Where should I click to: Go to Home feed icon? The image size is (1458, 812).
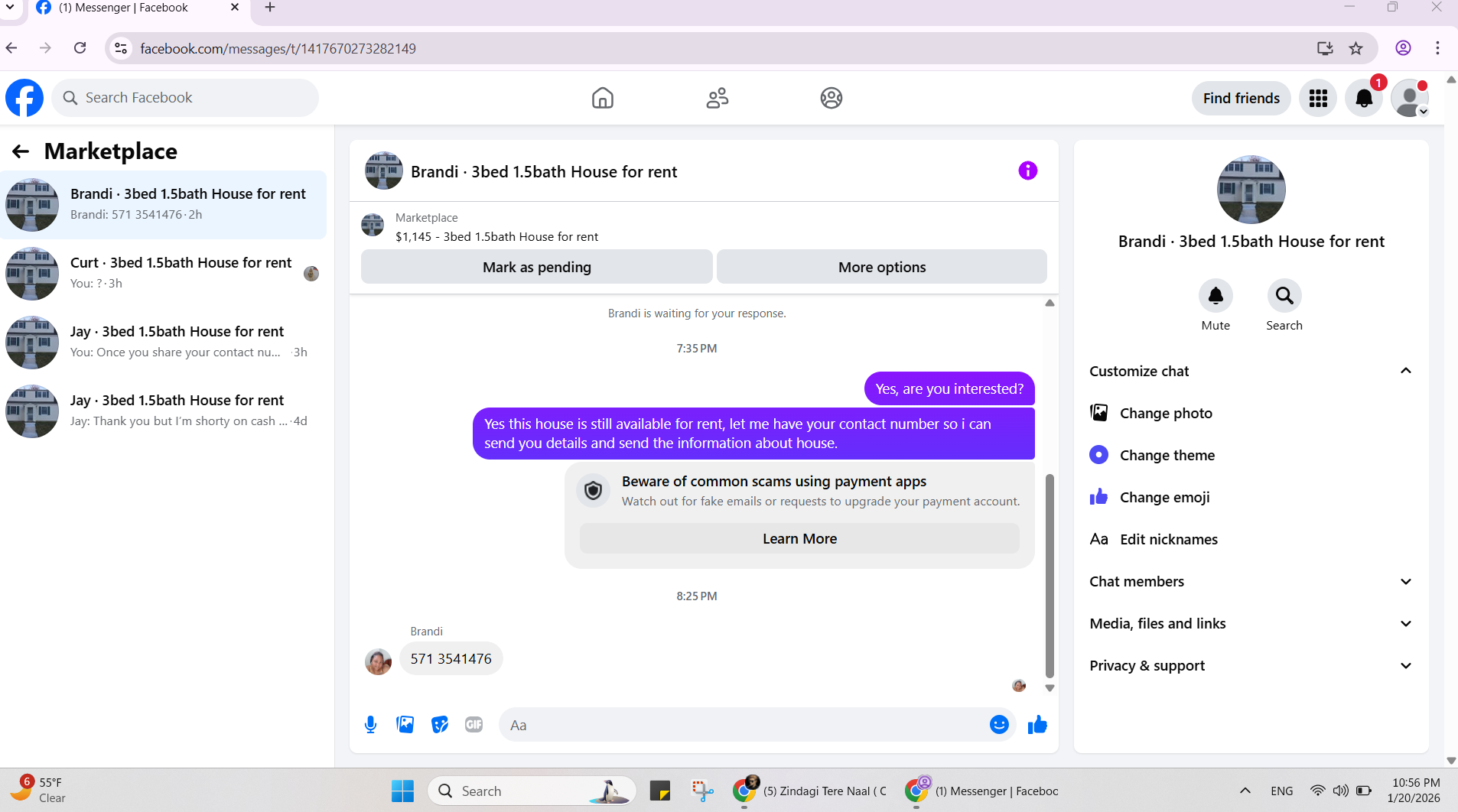tap(603, 98)
